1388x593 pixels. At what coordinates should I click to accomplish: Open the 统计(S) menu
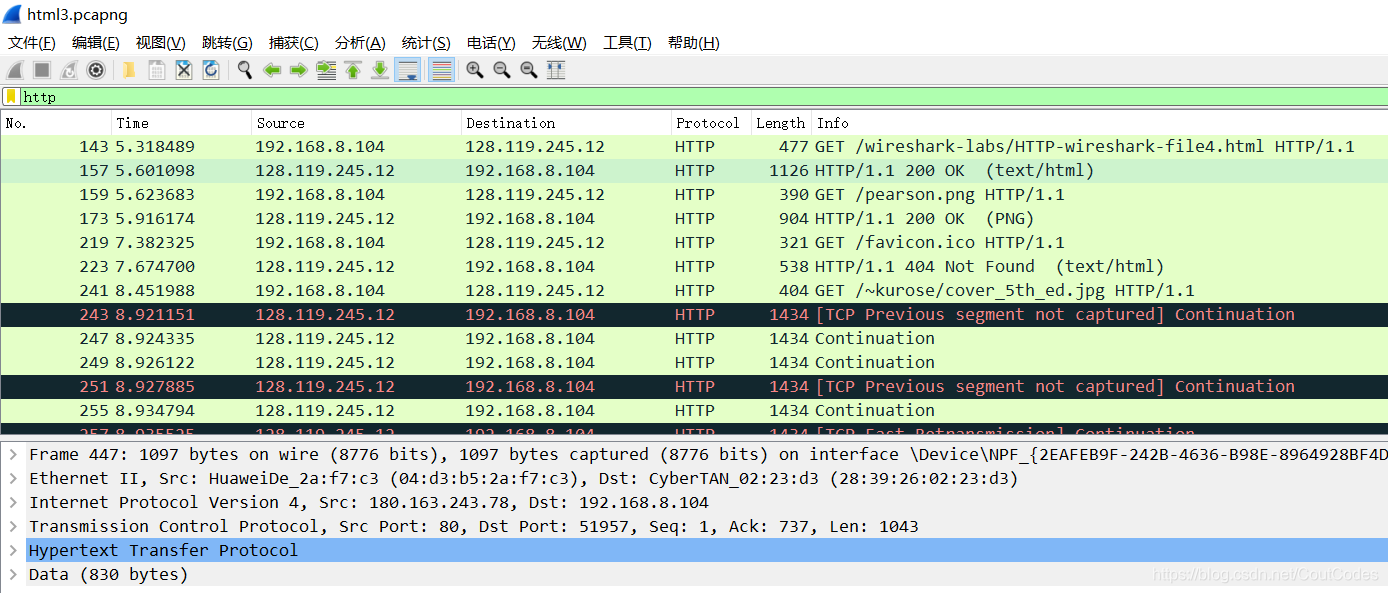[x=426, y=43]
